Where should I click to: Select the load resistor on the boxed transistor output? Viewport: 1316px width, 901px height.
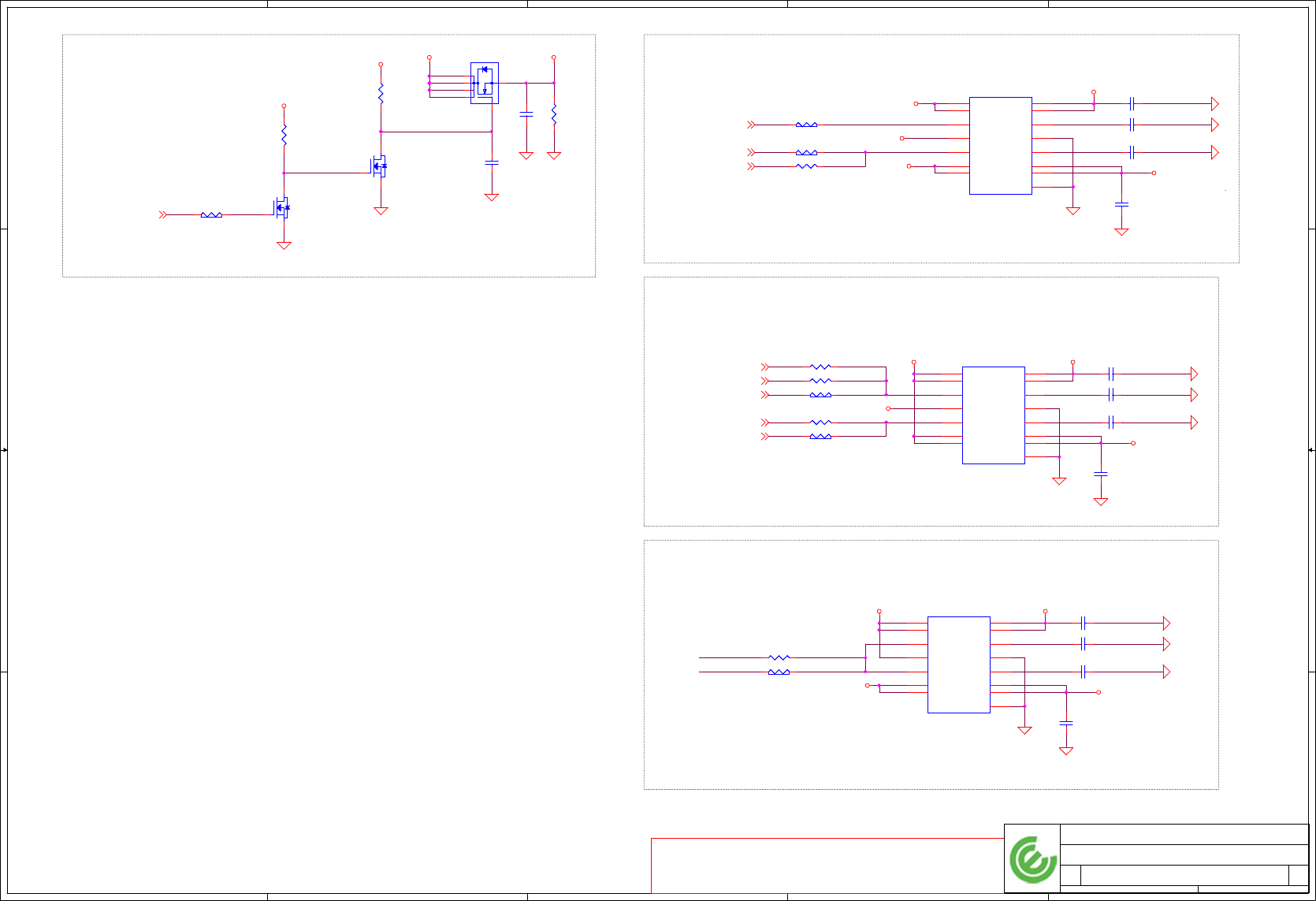(554, 114)
